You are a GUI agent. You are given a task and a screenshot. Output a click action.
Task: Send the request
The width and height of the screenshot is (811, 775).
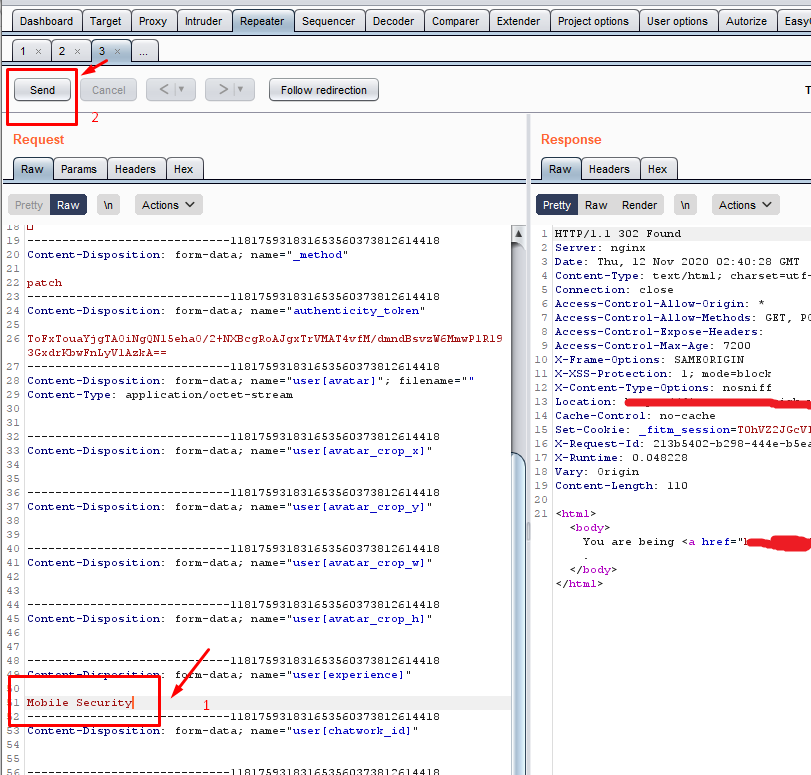tap(42, 90)
